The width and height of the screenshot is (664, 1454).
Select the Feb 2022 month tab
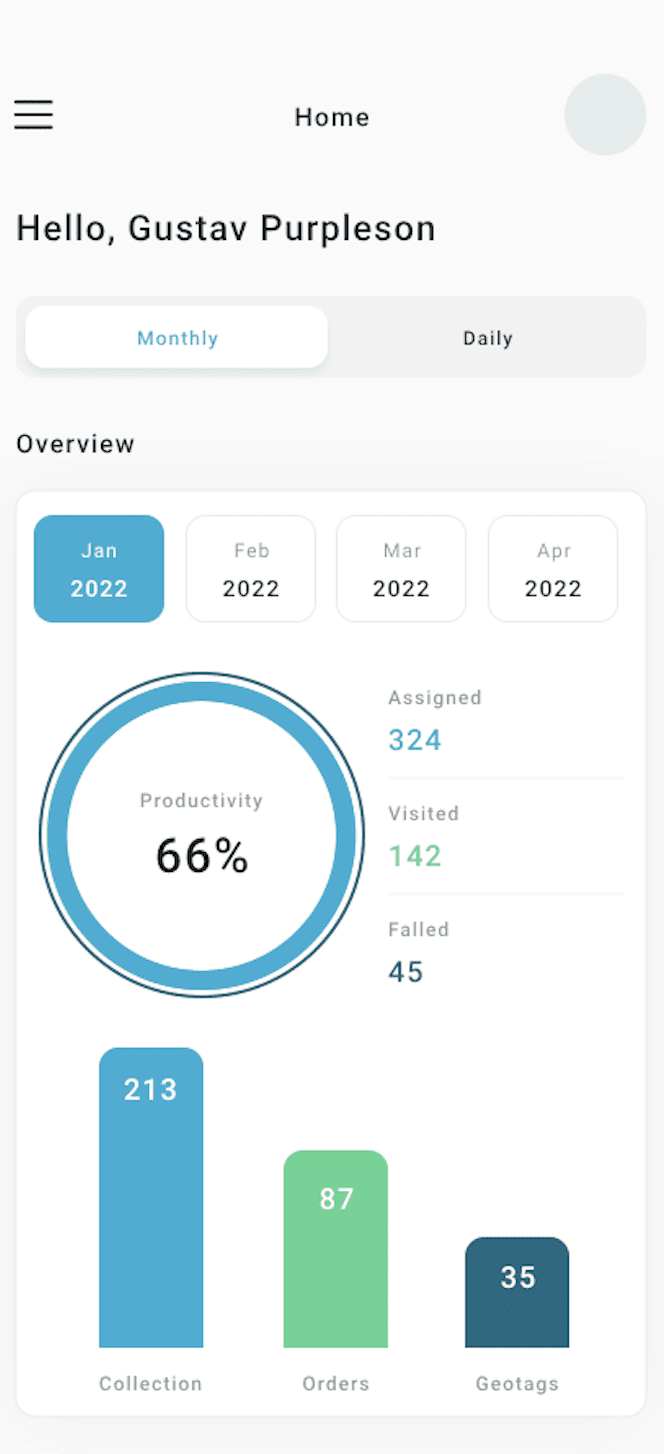[x=251, y=569]
